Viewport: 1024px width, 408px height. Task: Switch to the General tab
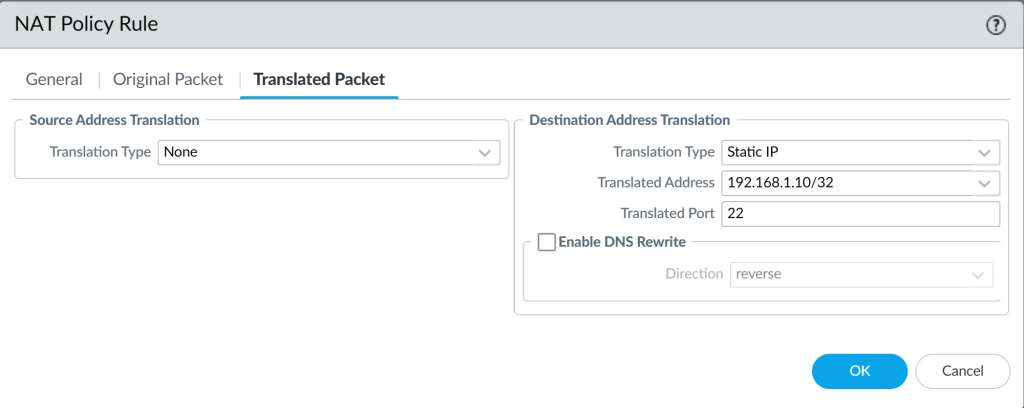coord(54,80)
